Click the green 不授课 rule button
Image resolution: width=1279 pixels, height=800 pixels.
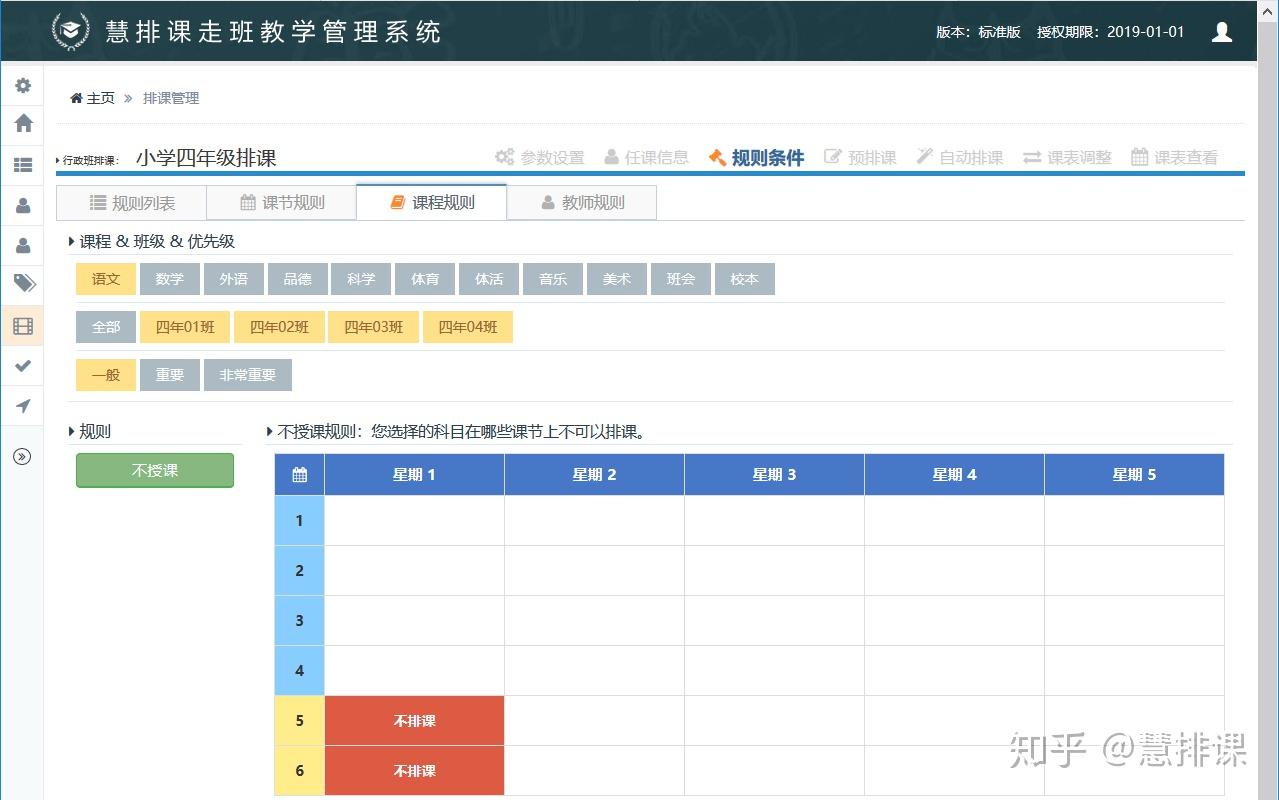pyautogui.click(x=154, y=470)
